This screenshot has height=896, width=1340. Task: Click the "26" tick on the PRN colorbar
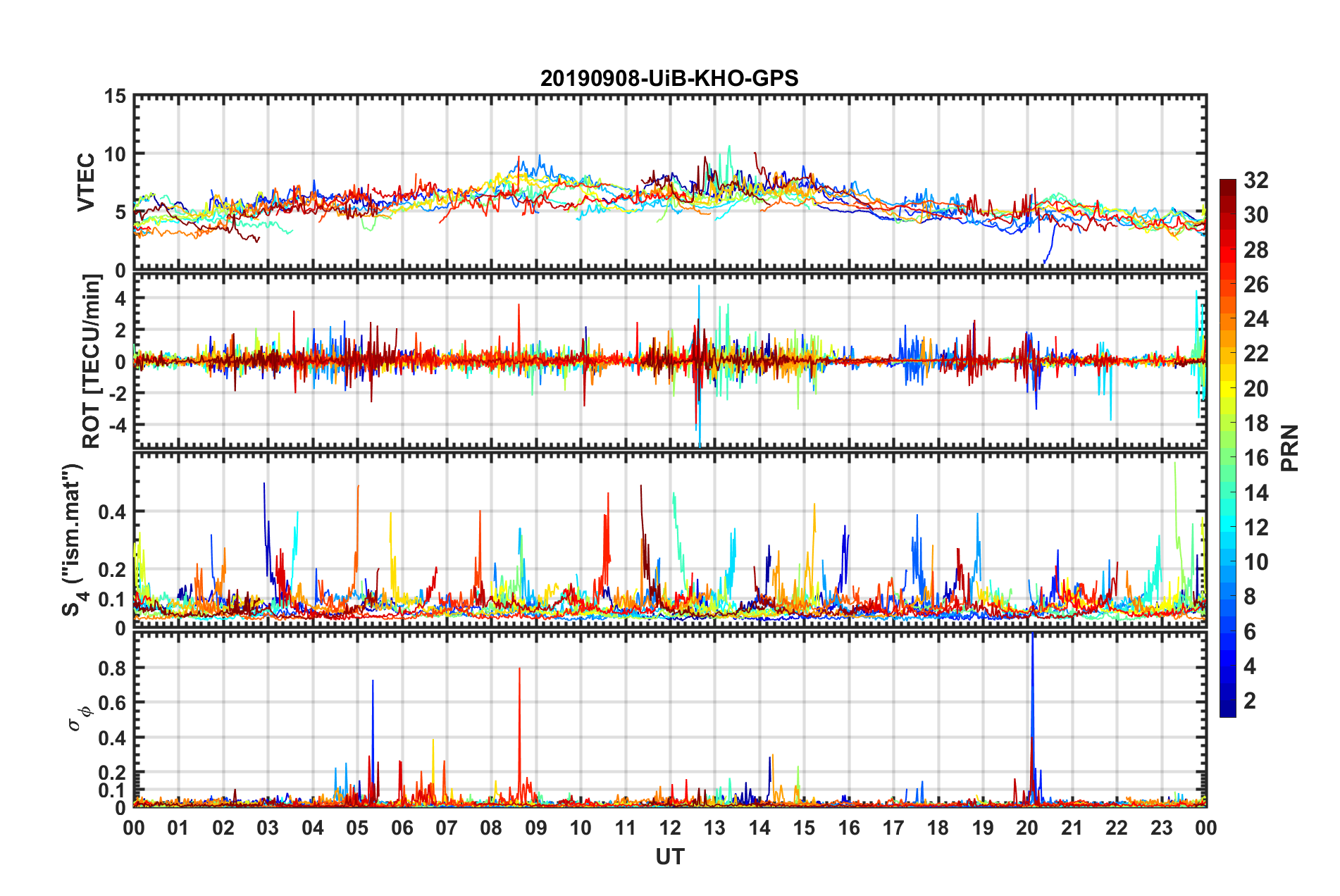point(1256,285)
